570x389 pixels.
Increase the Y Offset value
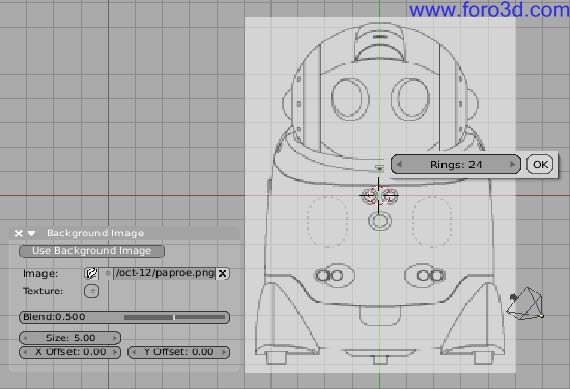coord(224,352)
